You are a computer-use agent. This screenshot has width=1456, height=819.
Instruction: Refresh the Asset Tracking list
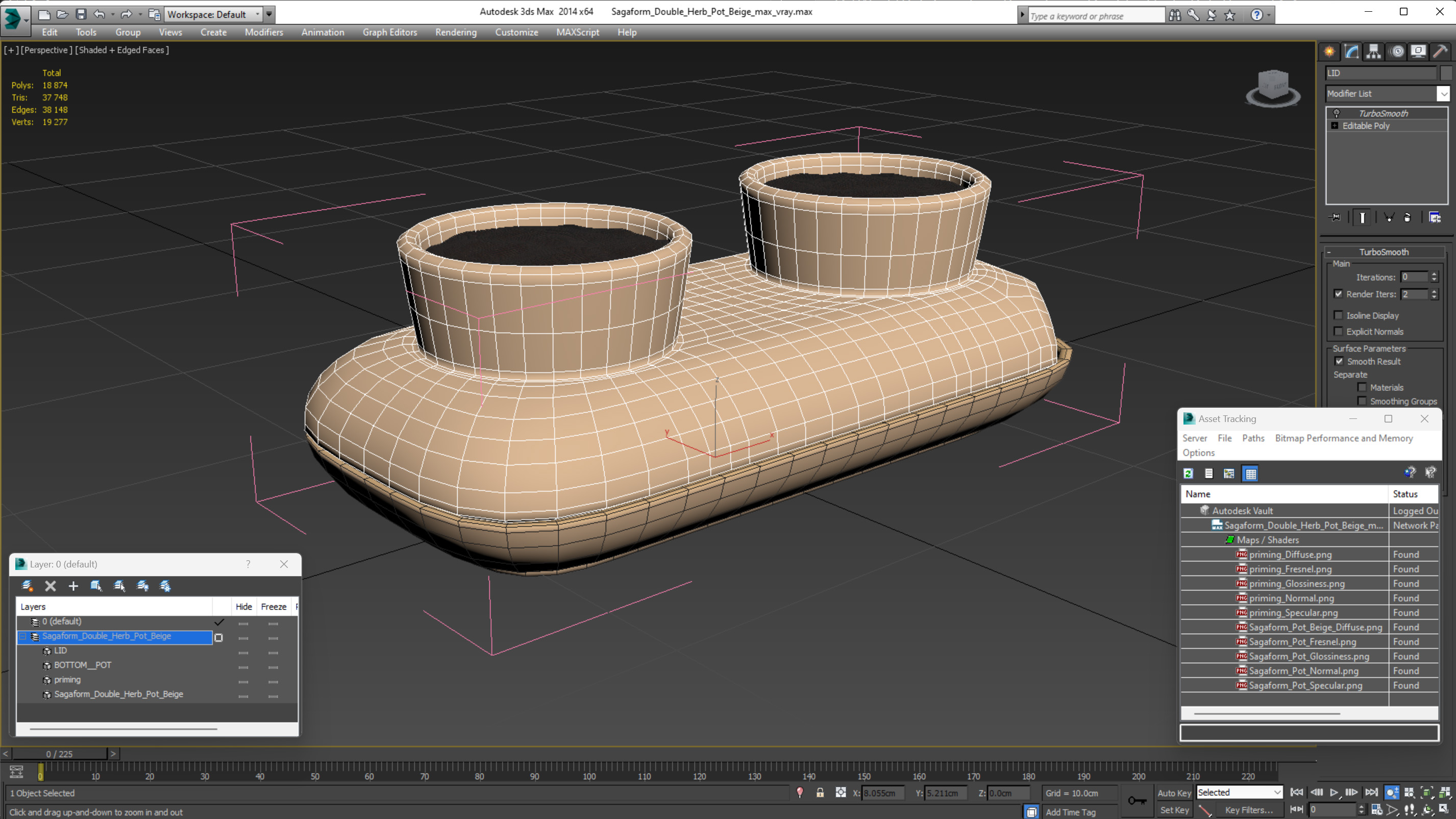click(1188, 474)
